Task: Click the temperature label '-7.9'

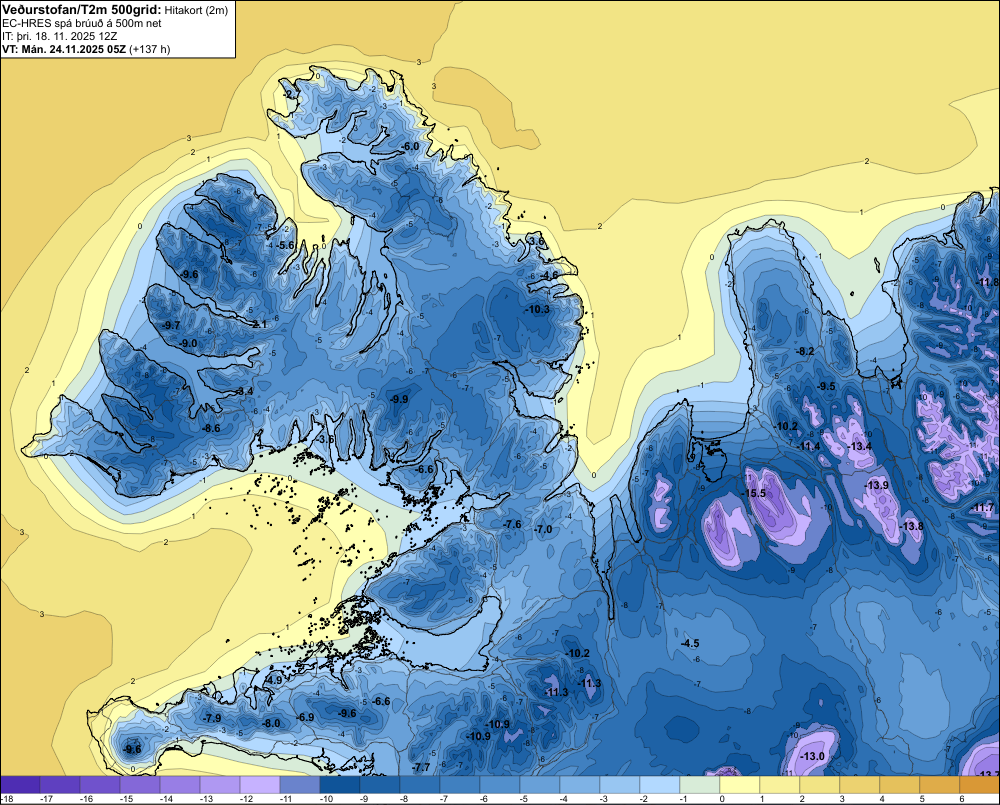Action: 212,718
